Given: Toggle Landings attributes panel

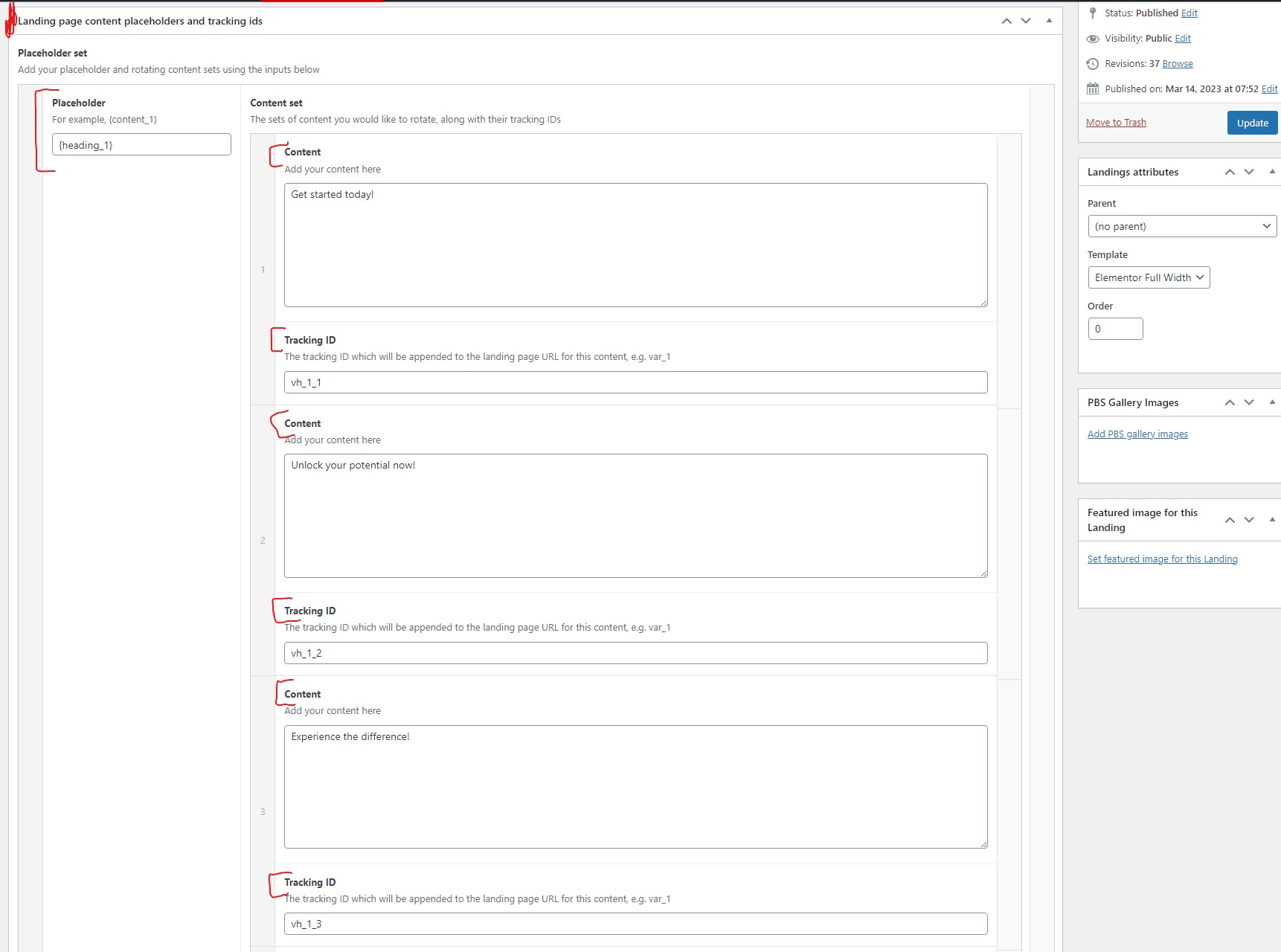Looking at the screenshot, I should point(1272,172).
